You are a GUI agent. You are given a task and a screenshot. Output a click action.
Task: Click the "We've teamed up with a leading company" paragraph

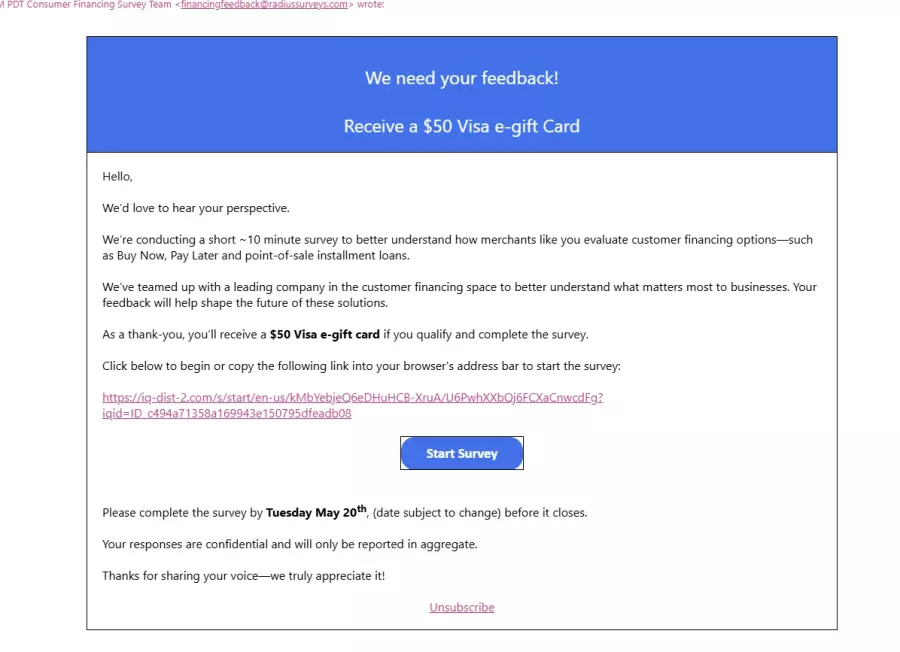459,295
